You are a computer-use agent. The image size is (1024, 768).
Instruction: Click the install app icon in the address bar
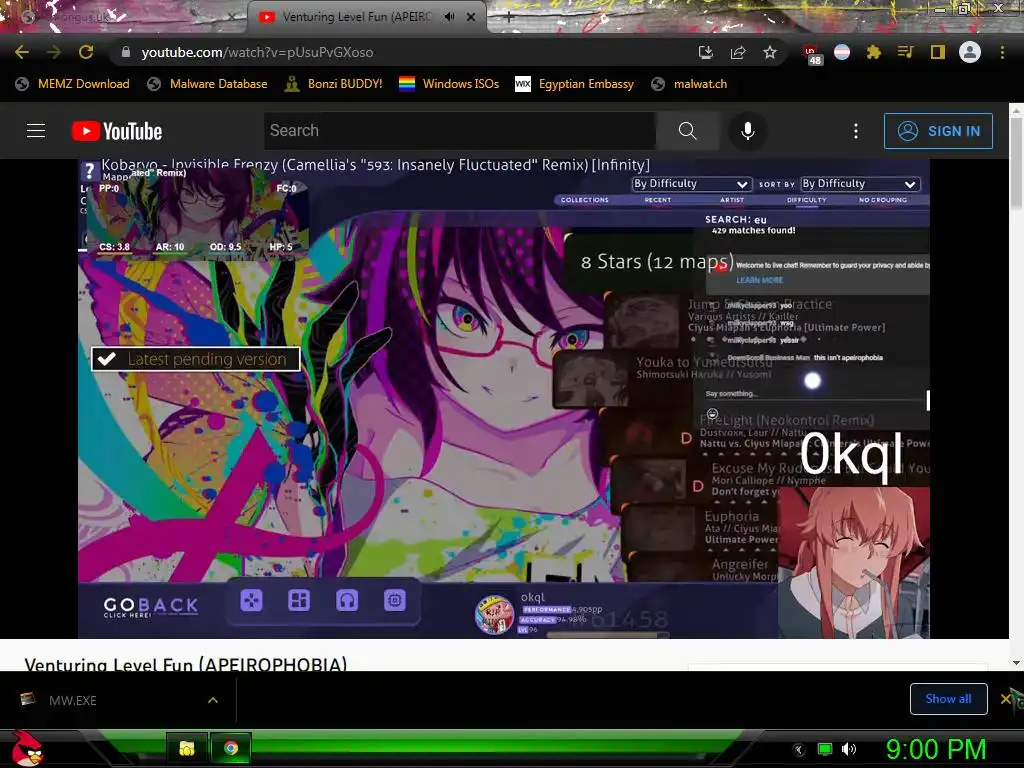coord(705,52)
